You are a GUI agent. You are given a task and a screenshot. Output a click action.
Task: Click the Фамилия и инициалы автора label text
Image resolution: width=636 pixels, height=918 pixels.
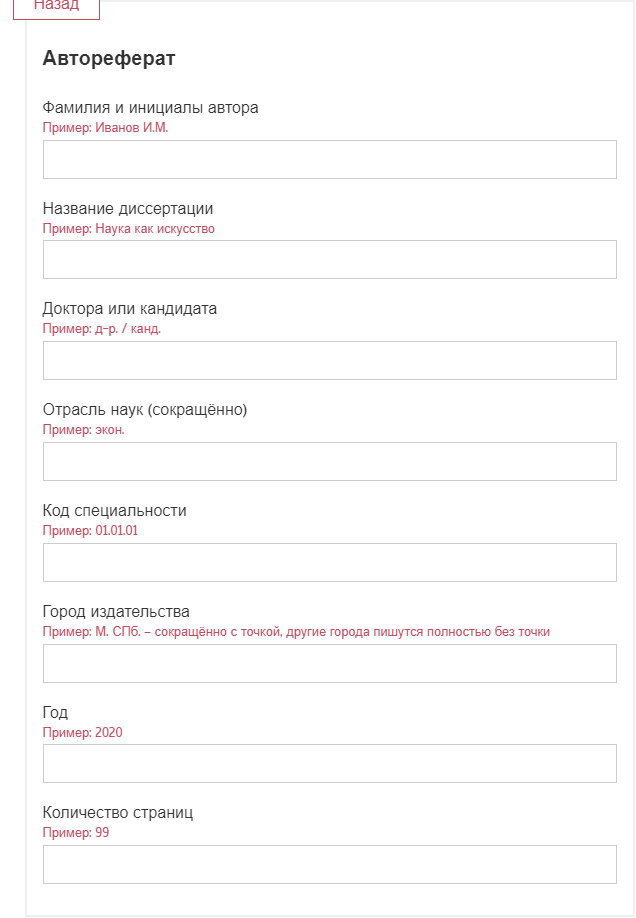tap(151, 108)
